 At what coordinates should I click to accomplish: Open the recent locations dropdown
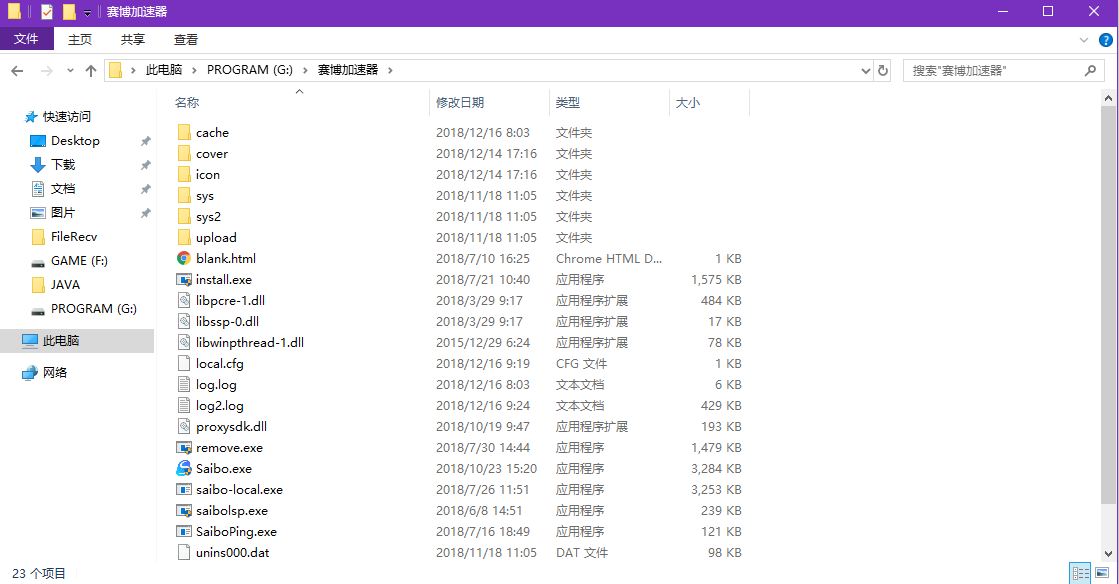[70, 70]
